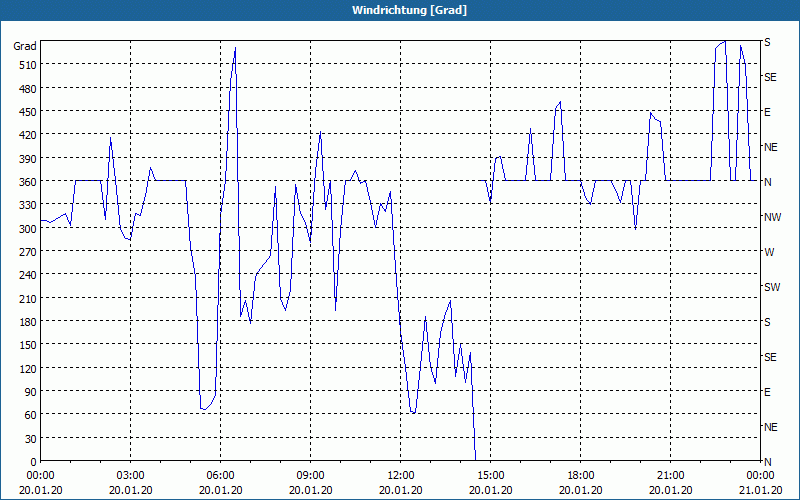The image size is (800, 500).
Task: Select the 90 y-axis tick label
Action: (31, 392)
